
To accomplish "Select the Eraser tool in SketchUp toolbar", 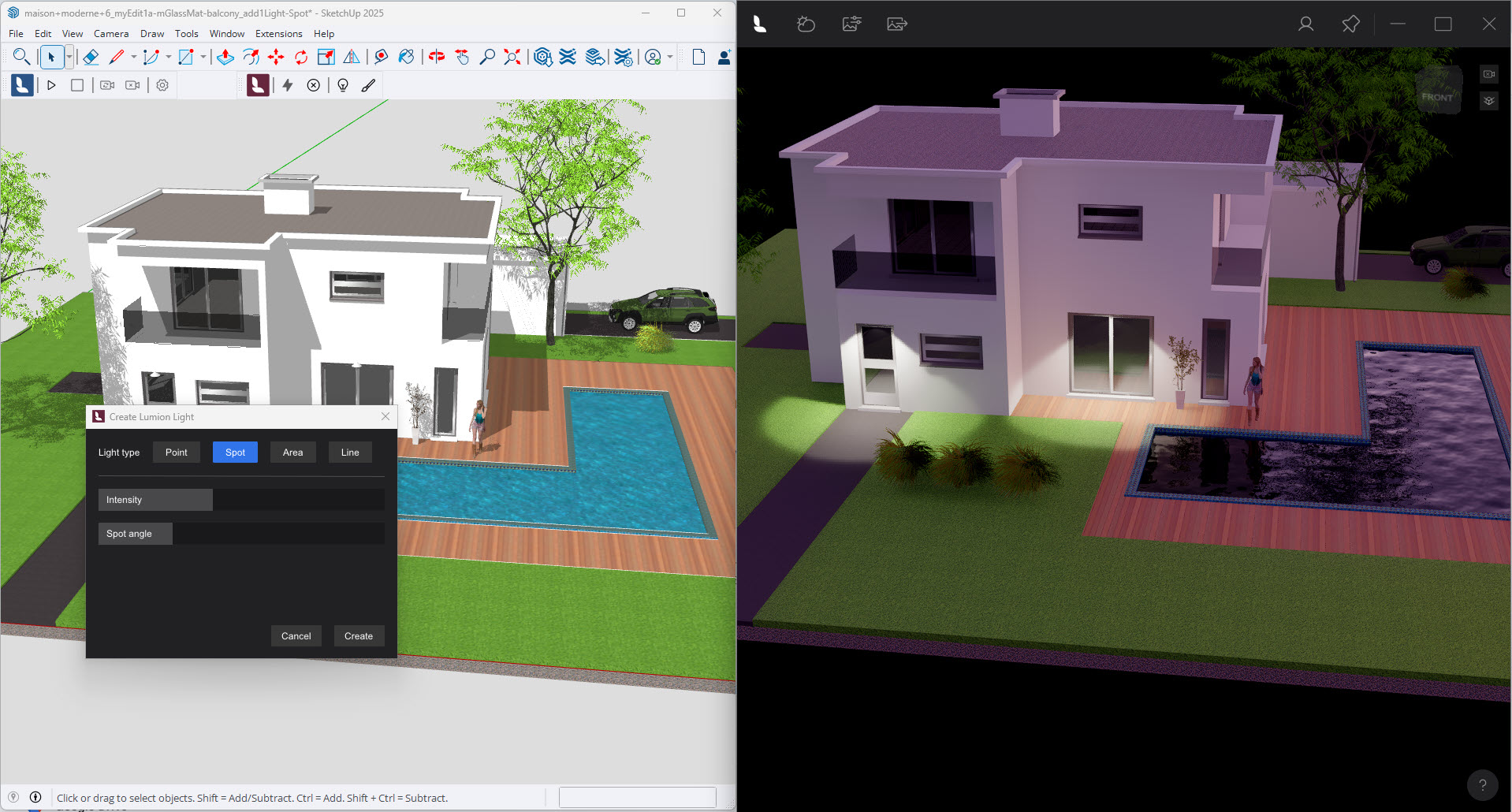I will (91, 57).
